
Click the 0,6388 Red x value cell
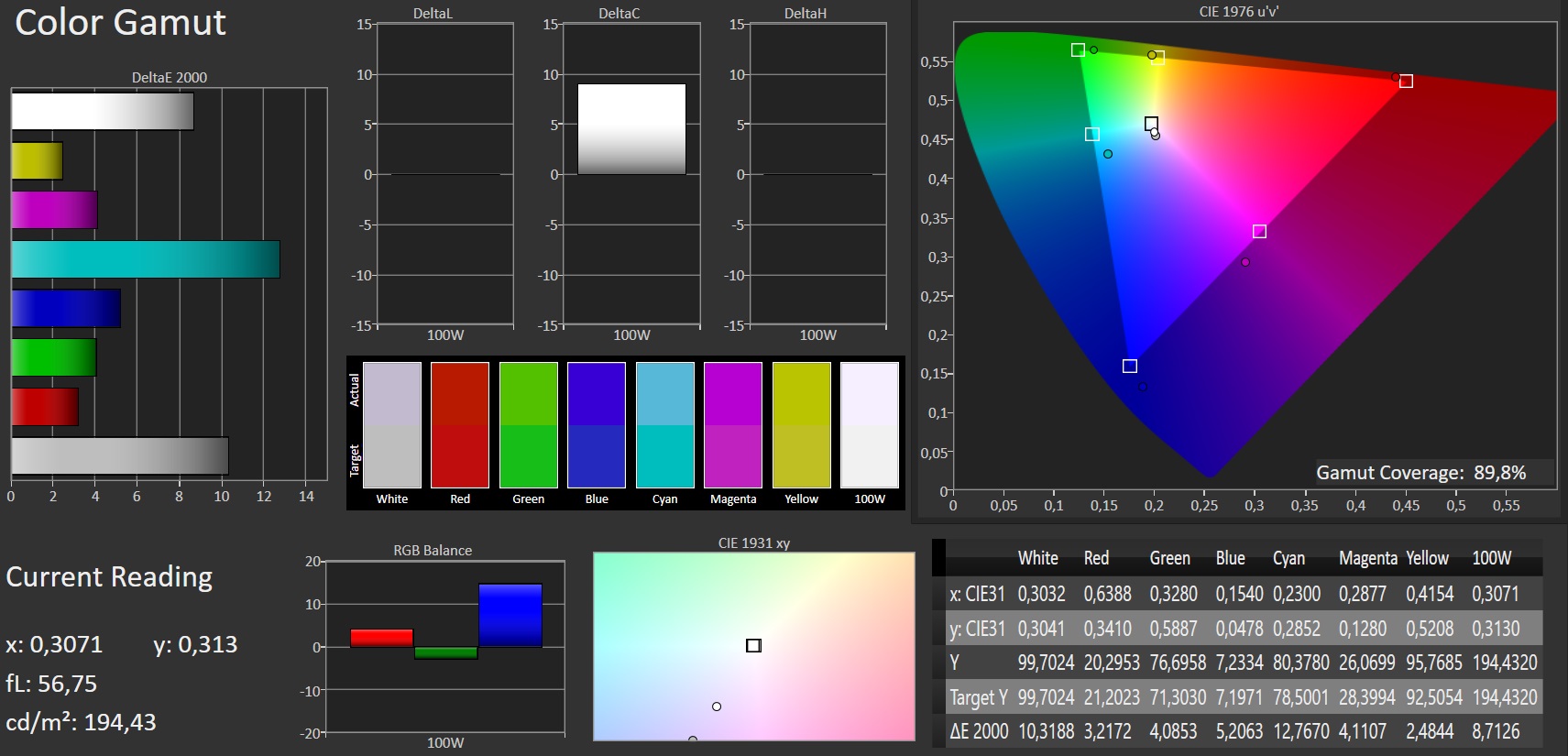(1107, 594)
